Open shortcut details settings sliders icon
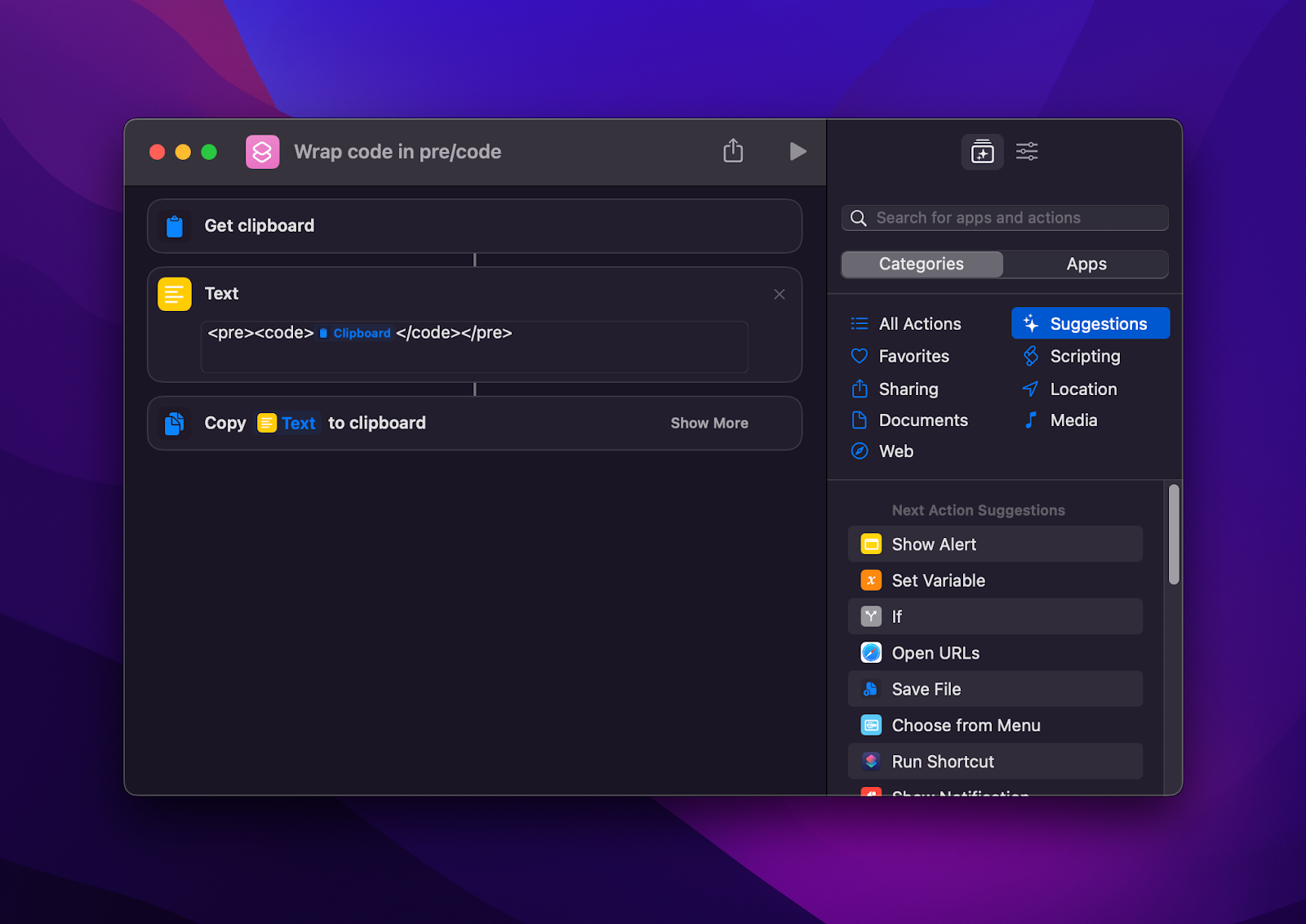This screenshot has height=924, width=1306. click(x=1027, y=152)
